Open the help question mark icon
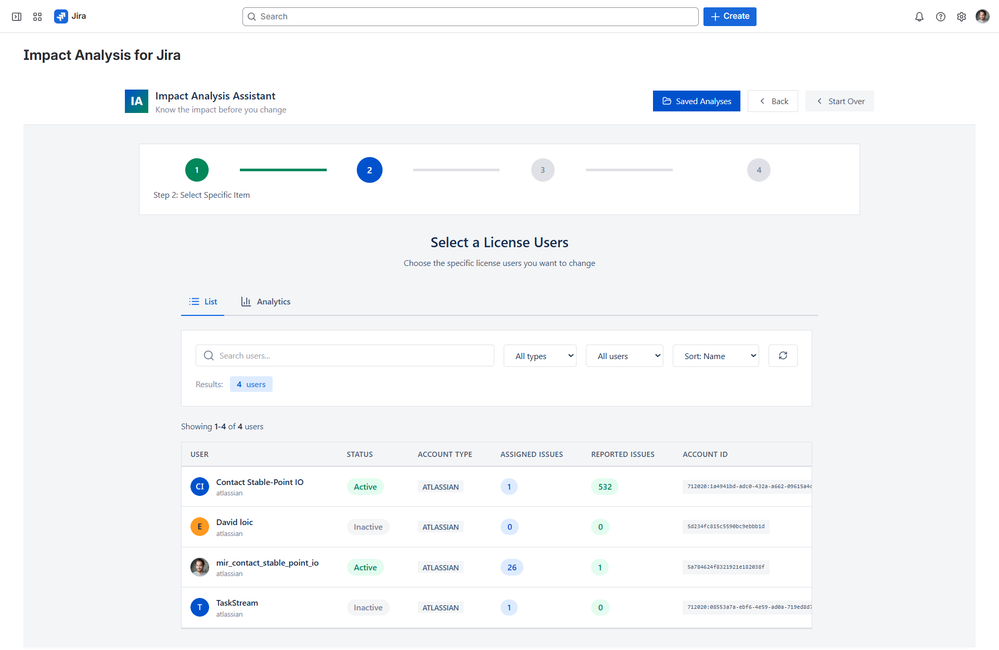Image resolution: width=999 pixels, height=650 pixels. 940,17
